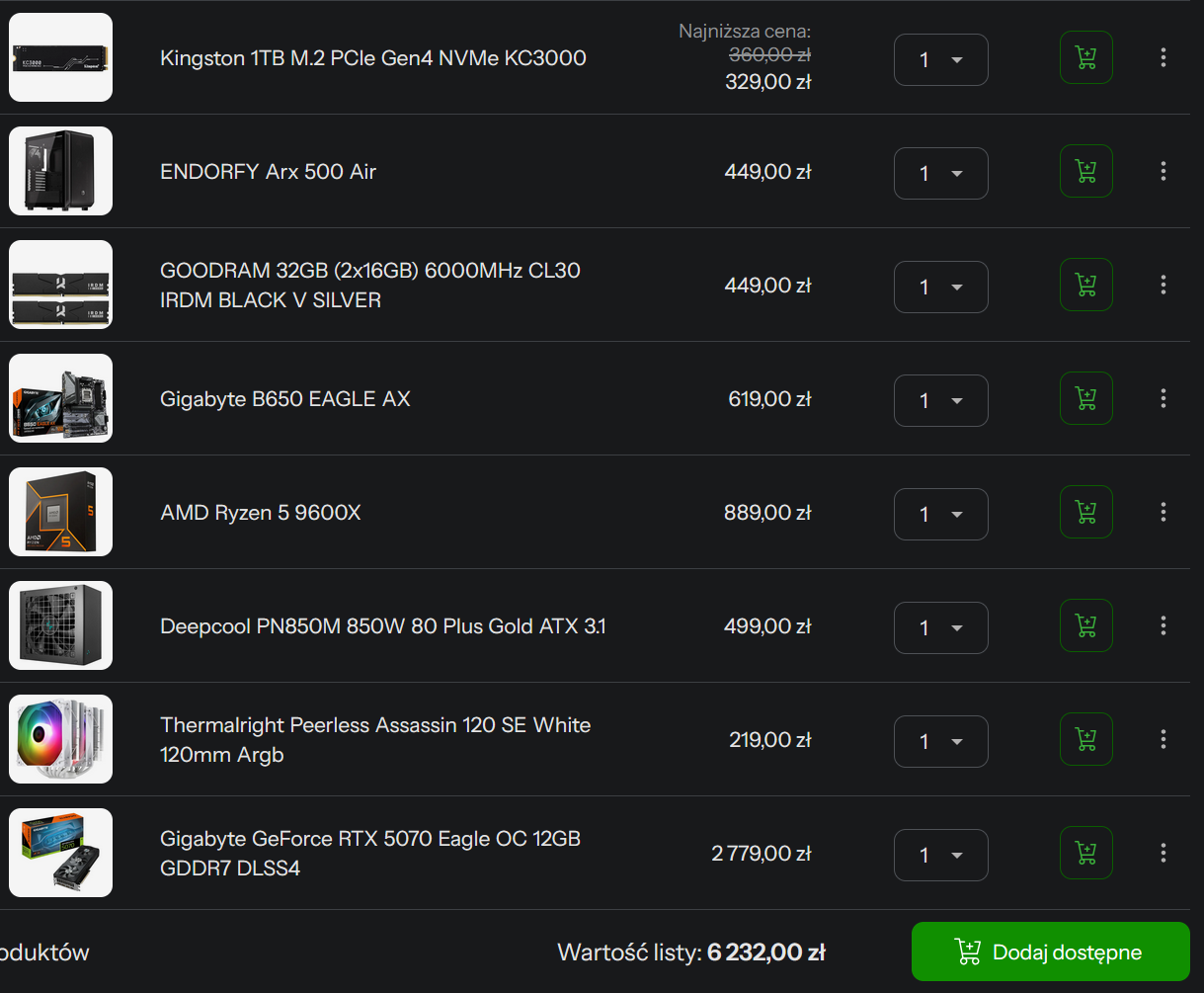Click the RTX 5070 graphics card thumbnail
The height and width of the screenshot is (993, 1204).
[60, 853]
